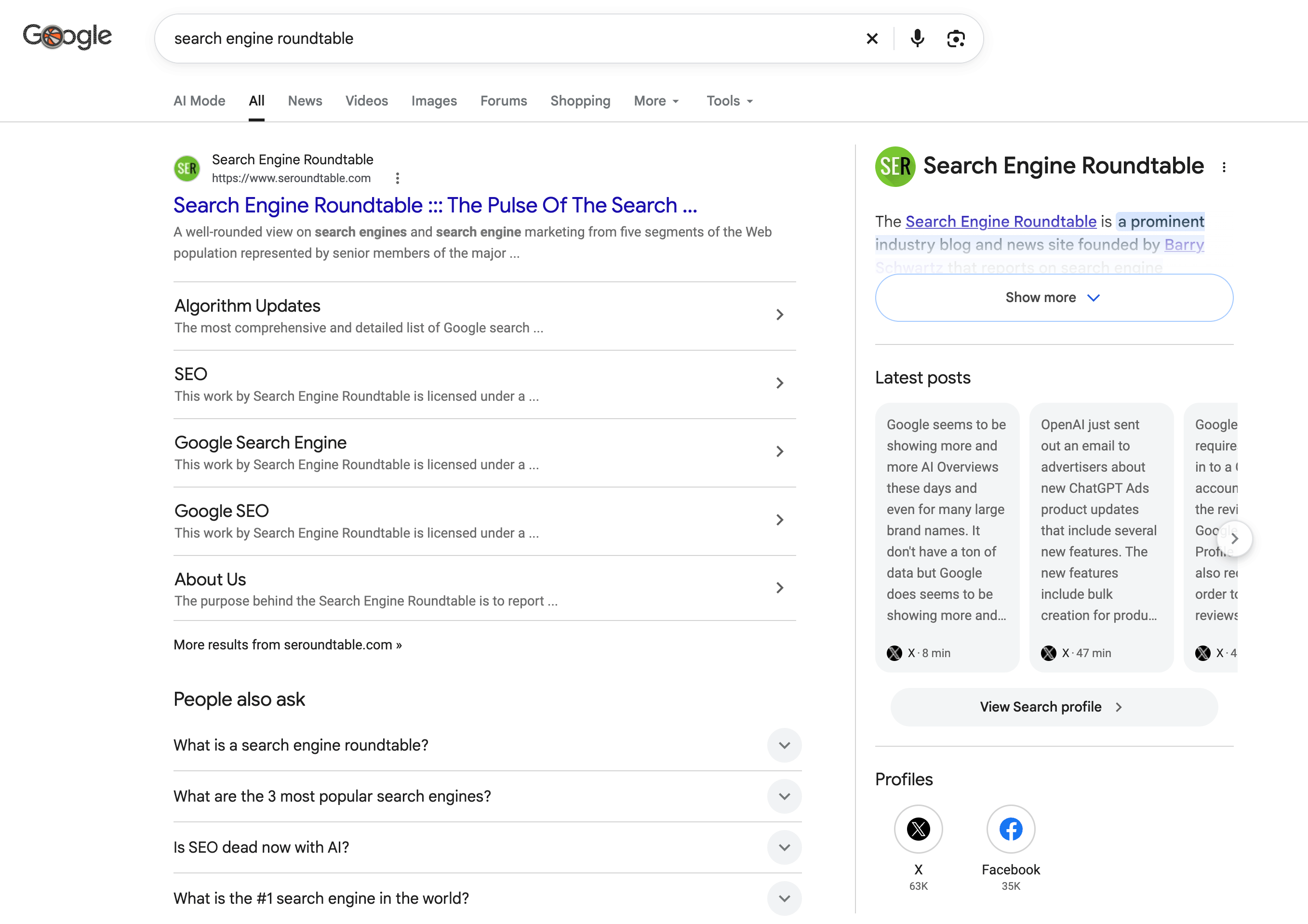
Task: Follow the 'Barry' link in panel description
Action: coord(1184,244)
